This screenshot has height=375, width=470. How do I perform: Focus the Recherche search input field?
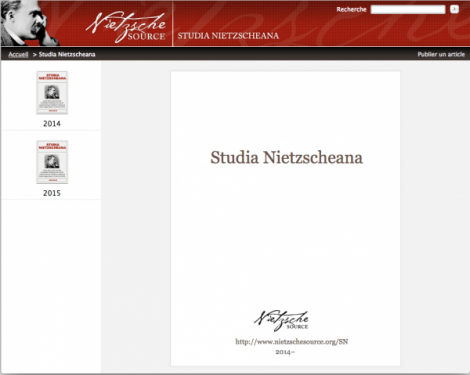click(408, 10)
